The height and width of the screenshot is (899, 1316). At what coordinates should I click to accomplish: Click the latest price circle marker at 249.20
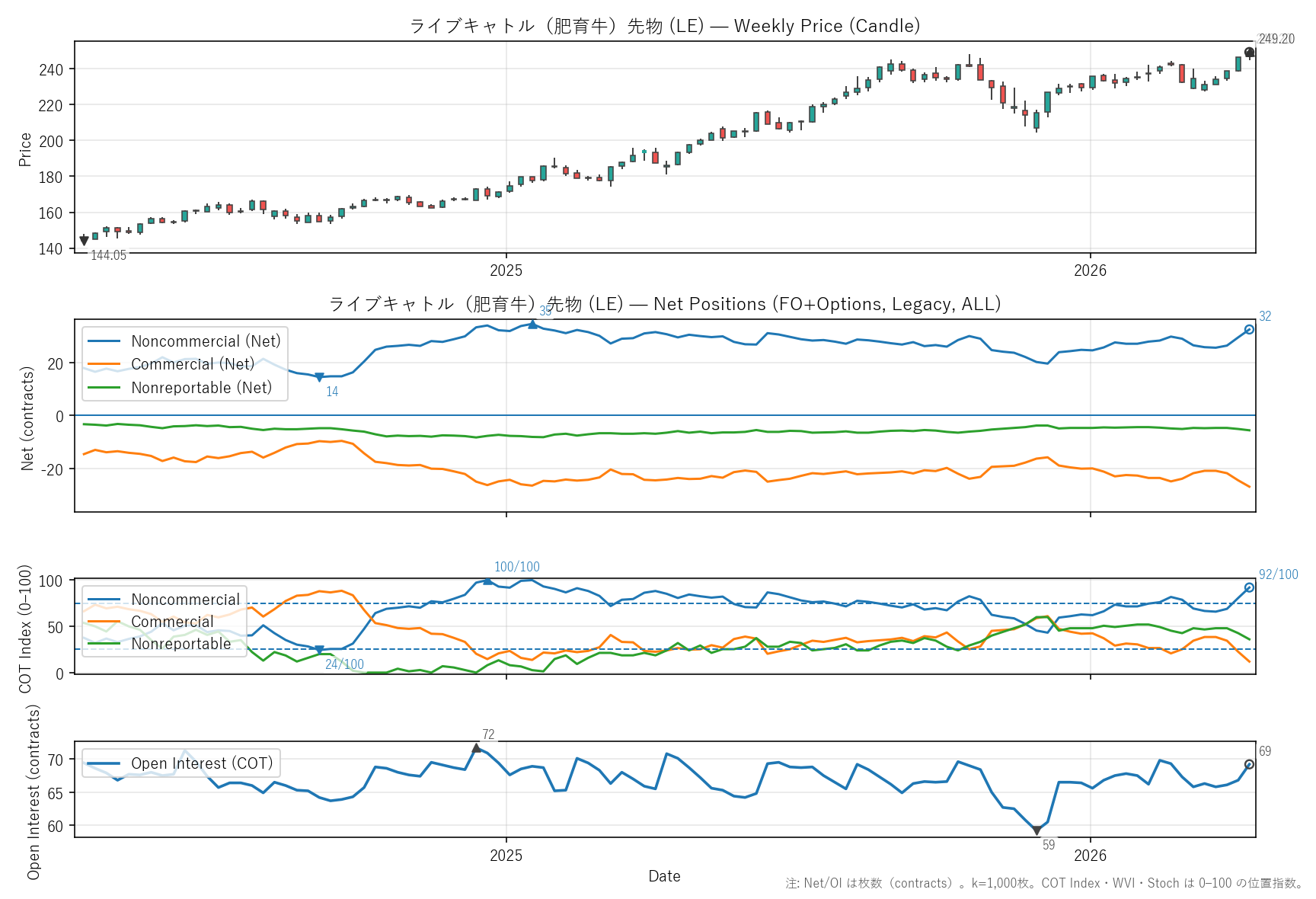tap(1249, 53)
